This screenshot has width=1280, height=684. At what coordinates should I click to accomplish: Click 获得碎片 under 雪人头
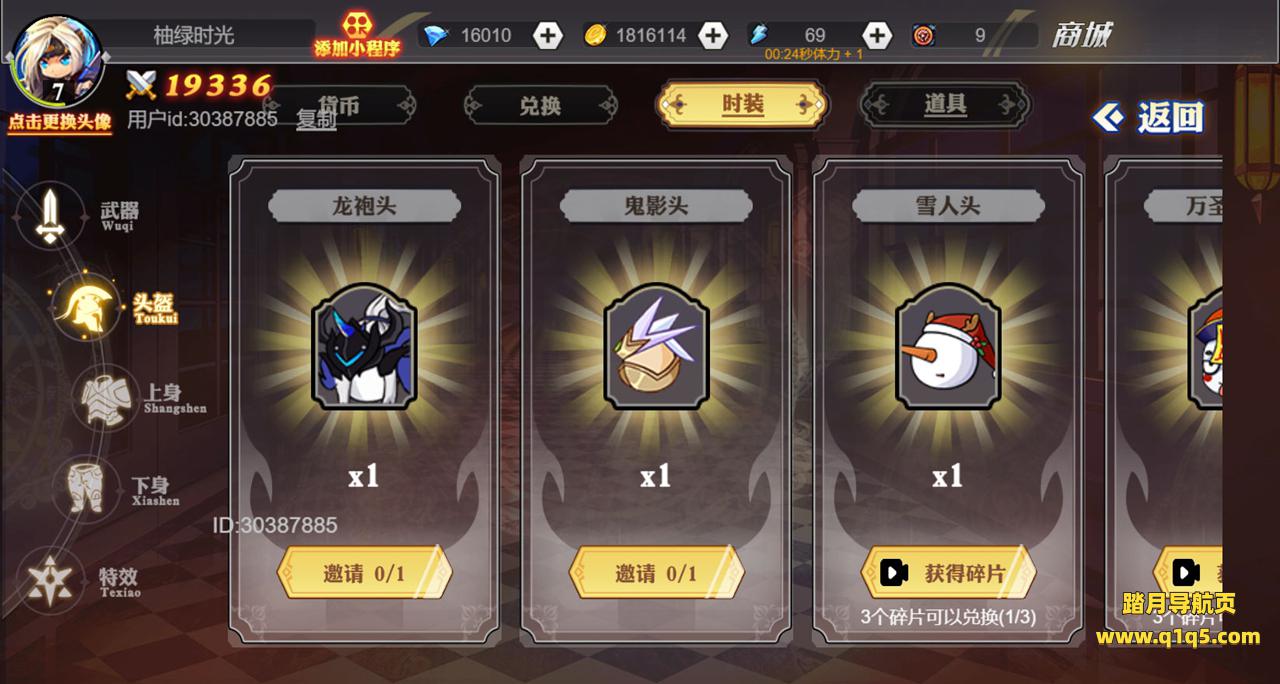[x=948, y=573]
